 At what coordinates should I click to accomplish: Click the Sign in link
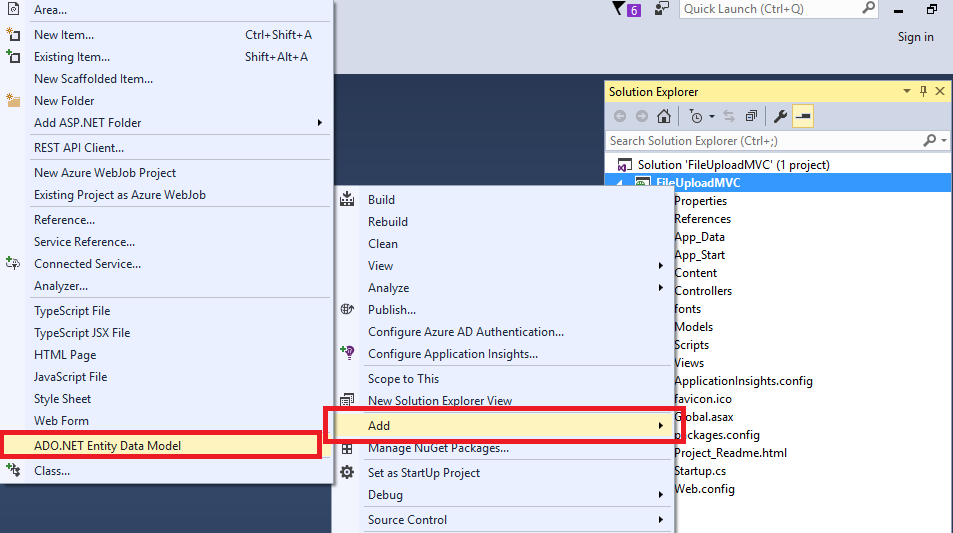pyautogui.click(x=915, y=37)
